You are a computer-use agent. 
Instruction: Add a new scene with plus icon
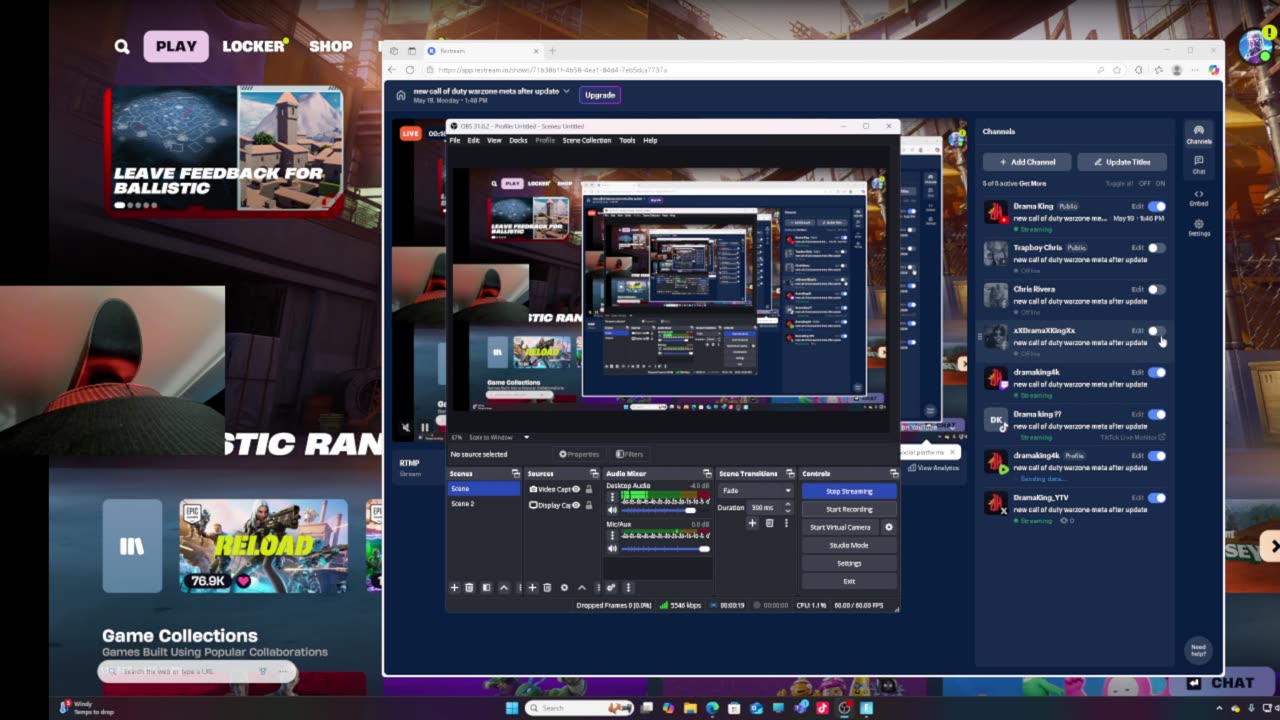point(454,588)
